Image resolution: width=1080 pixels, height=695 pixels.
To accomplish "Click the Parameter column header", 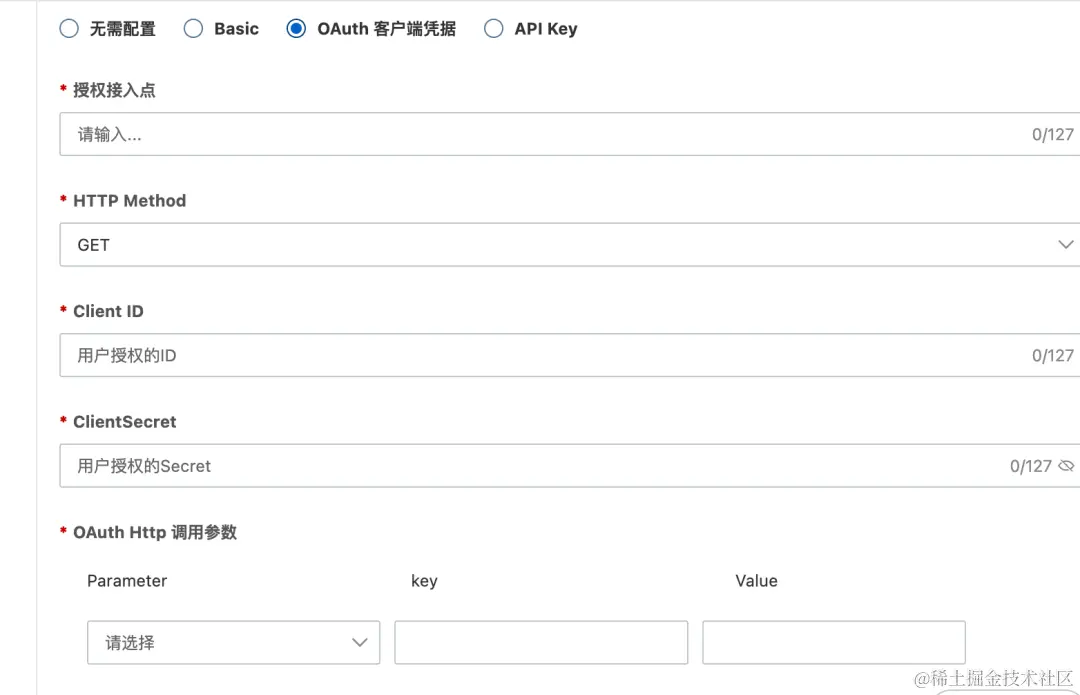I will (127, 581).
